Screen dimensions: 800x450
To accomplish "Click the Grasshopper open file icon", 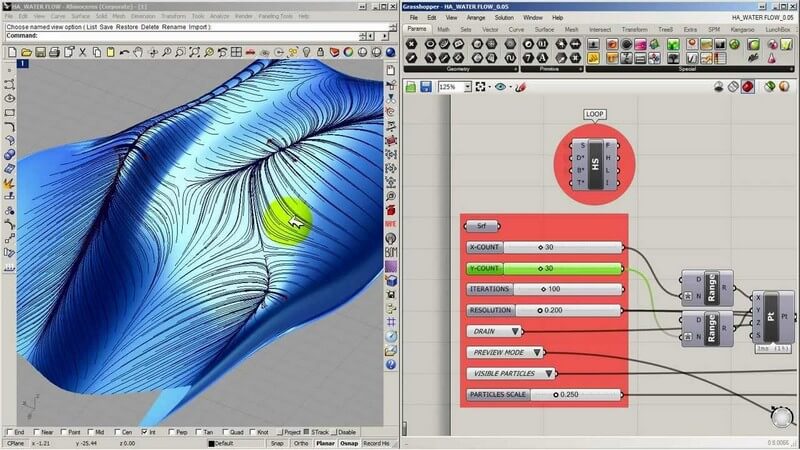I will [411, 87].
